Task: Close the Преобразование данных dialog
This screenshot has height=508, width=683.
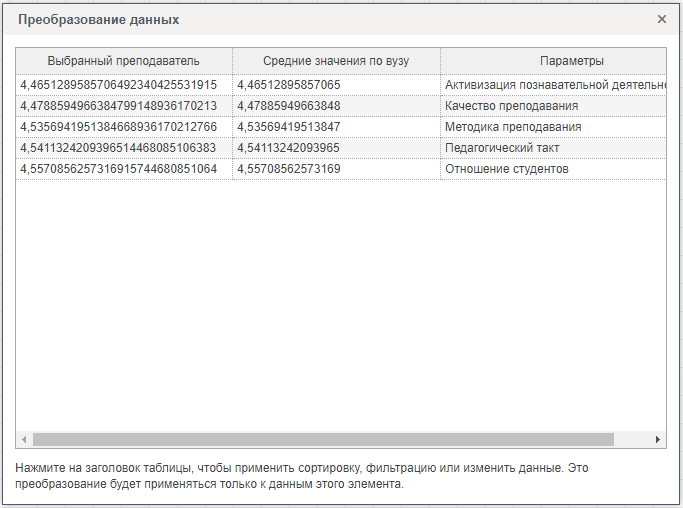Action: 661,19
